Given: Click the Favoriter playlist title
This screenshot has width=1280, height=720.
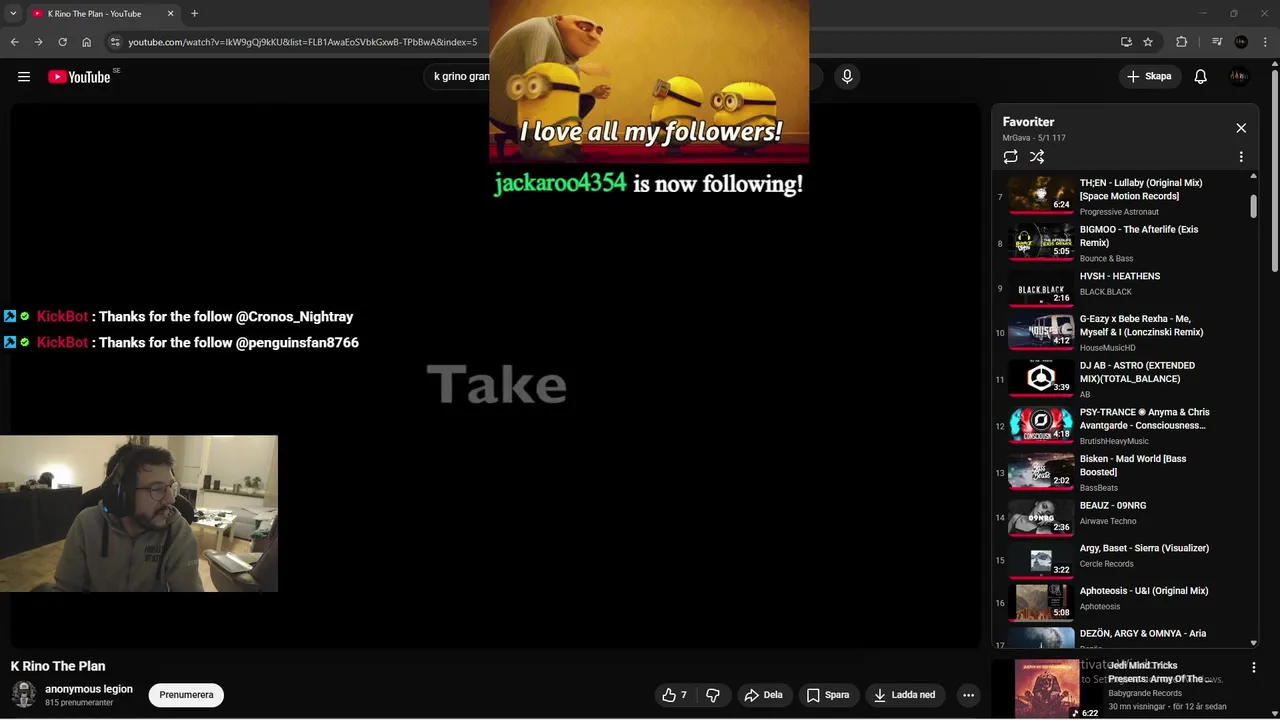Looking at the screenshot, I should click(1029, 122).
